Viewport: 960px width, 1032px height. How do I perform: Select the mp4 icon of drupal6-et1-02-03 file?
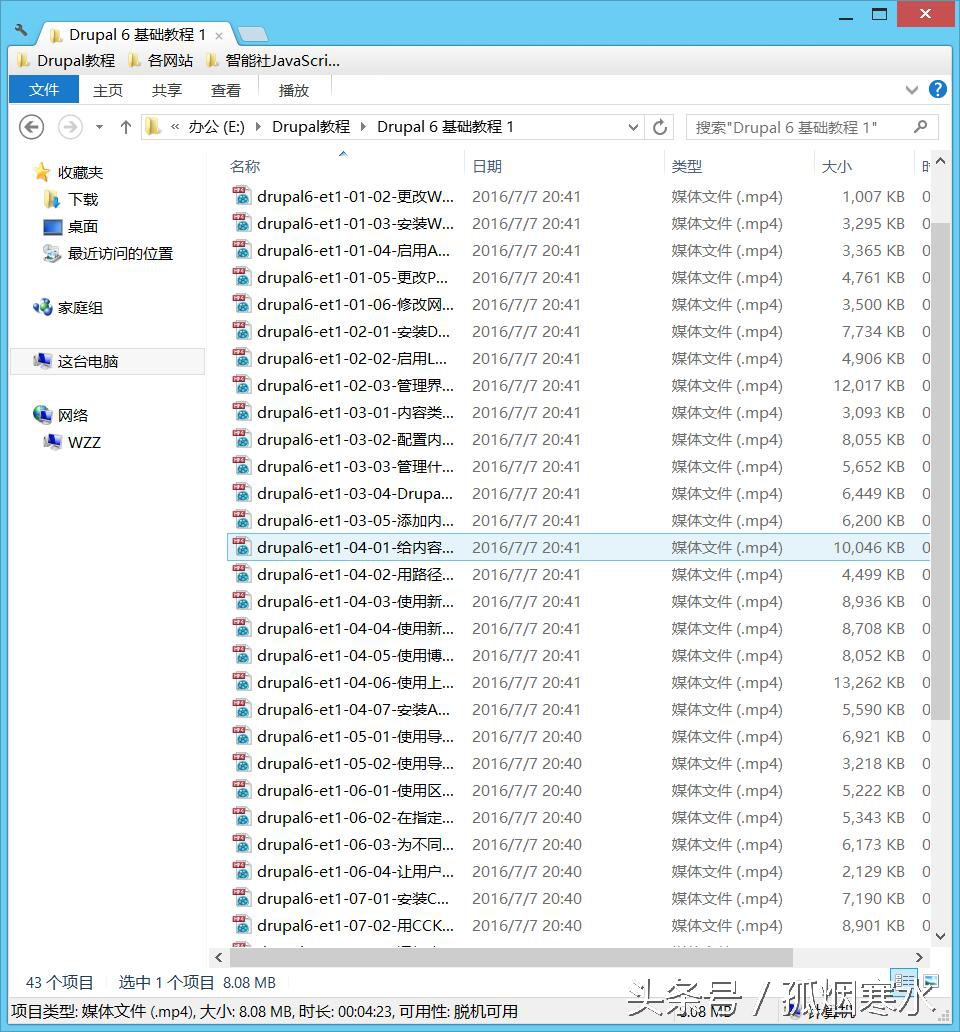pos(241,385)
